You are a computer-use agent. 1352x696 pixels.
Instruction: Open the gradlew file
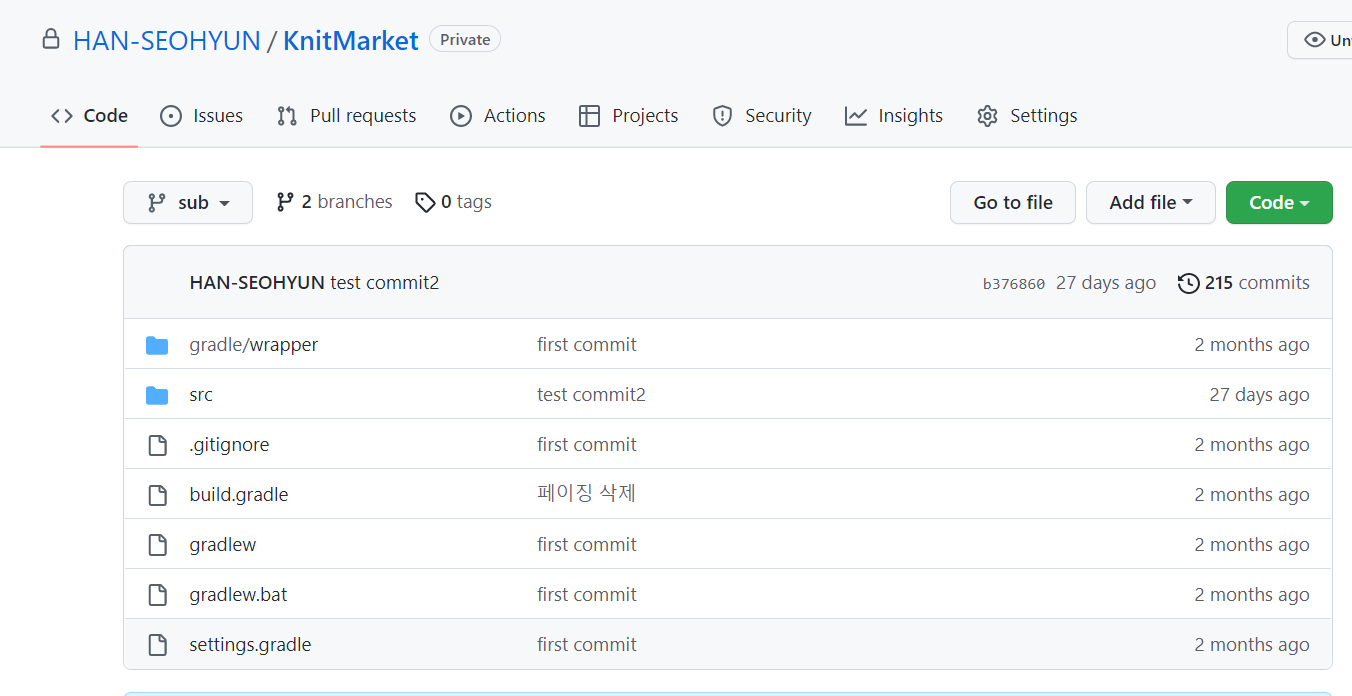tap(223, 545)
